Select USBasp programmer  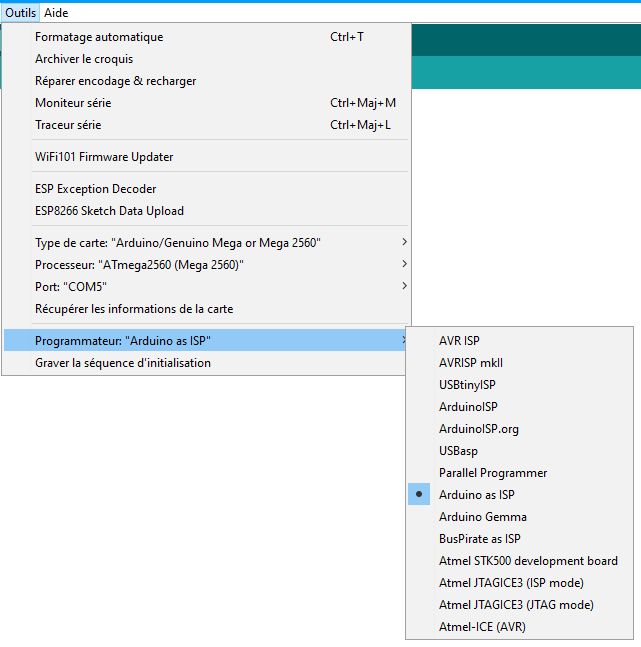click(520, 451)
